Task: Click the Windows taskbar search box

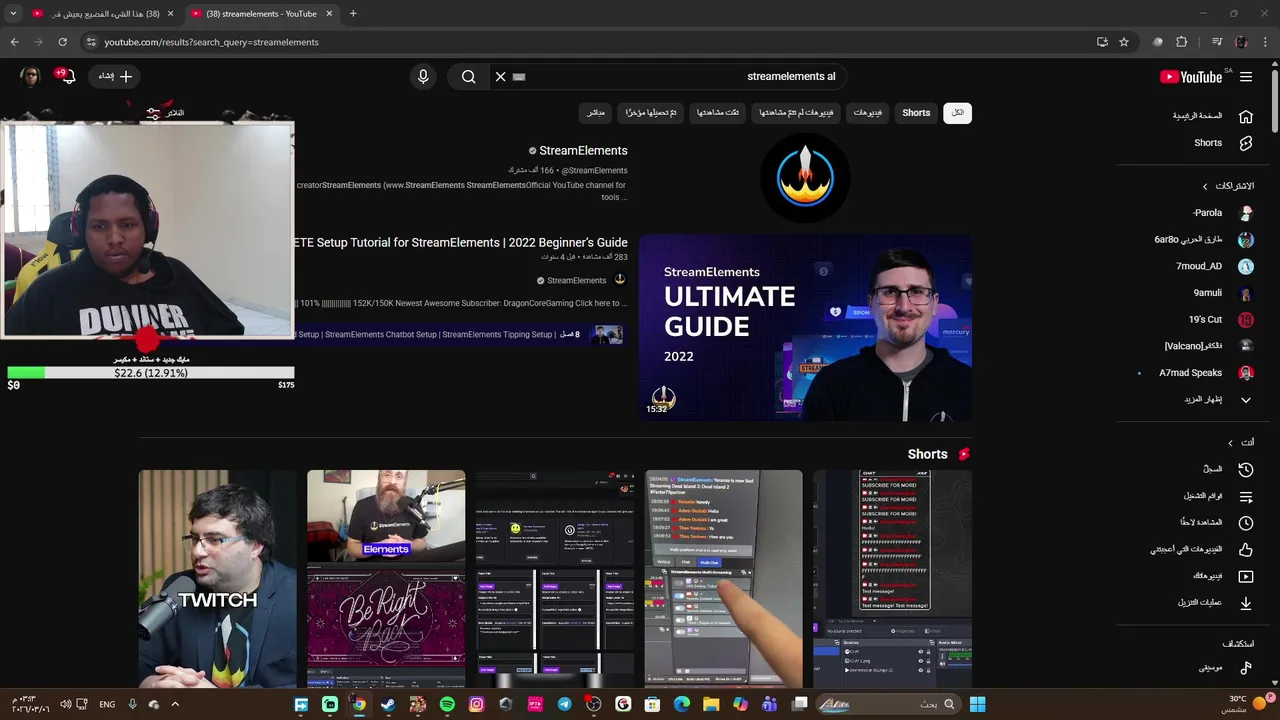Action: coord(888,704)
